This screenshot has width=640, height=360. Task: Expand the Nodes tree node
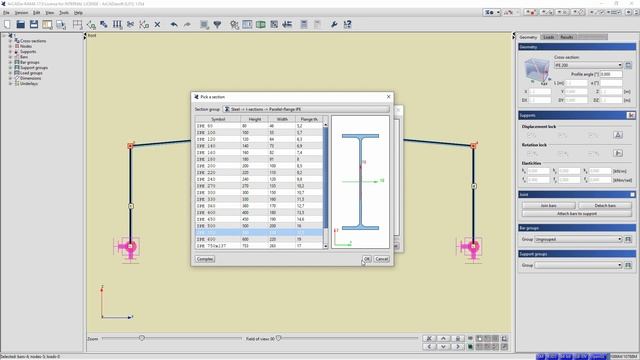[10, 47]
